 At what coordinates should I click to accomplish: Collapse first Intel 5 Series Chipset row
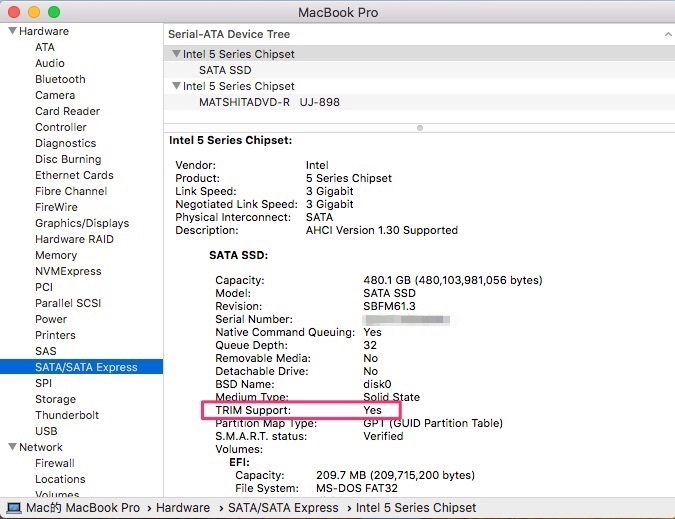(176, 54)
